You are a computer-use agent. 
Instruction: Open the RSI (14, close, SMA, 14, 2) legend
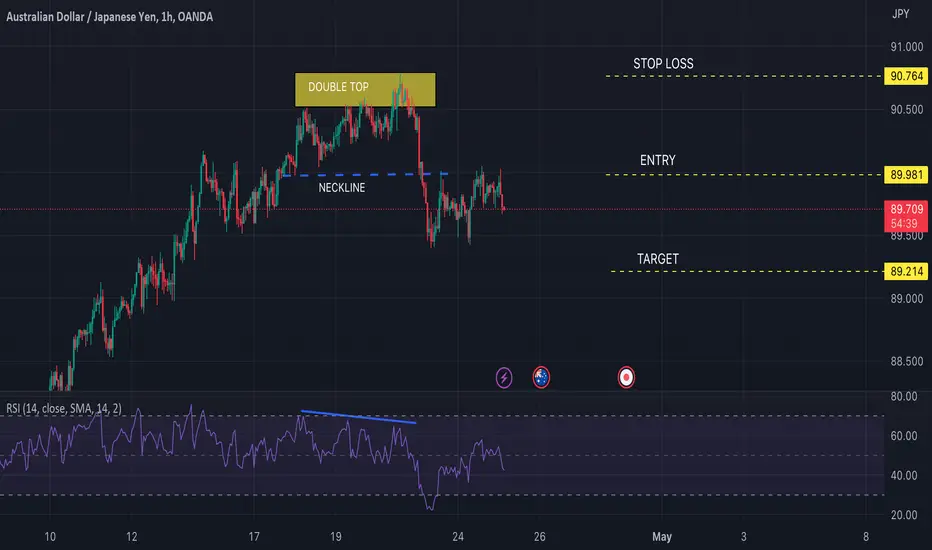64,408
